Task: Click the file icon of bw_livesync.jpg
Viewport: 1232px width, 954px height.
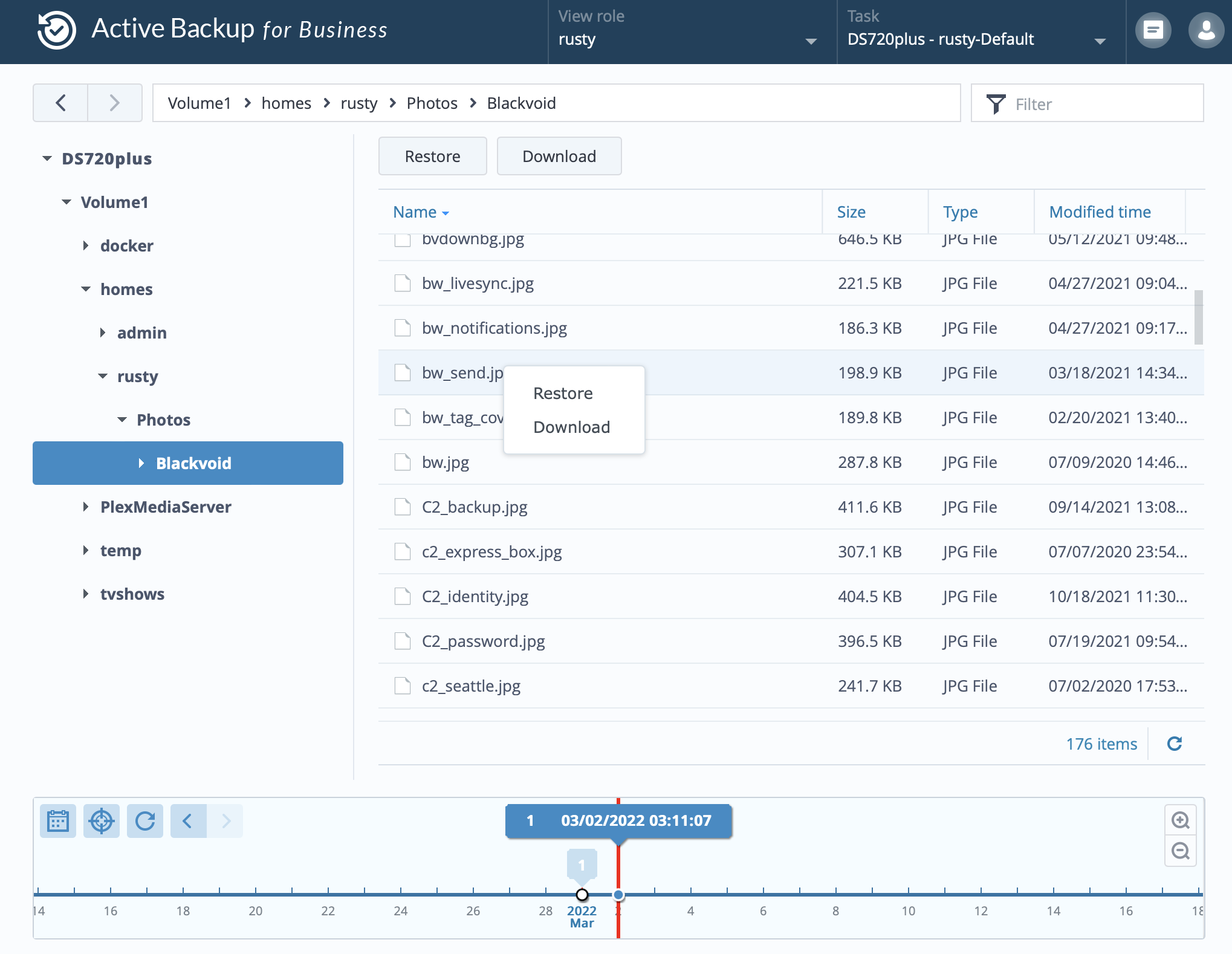Action: coord(403,283)
